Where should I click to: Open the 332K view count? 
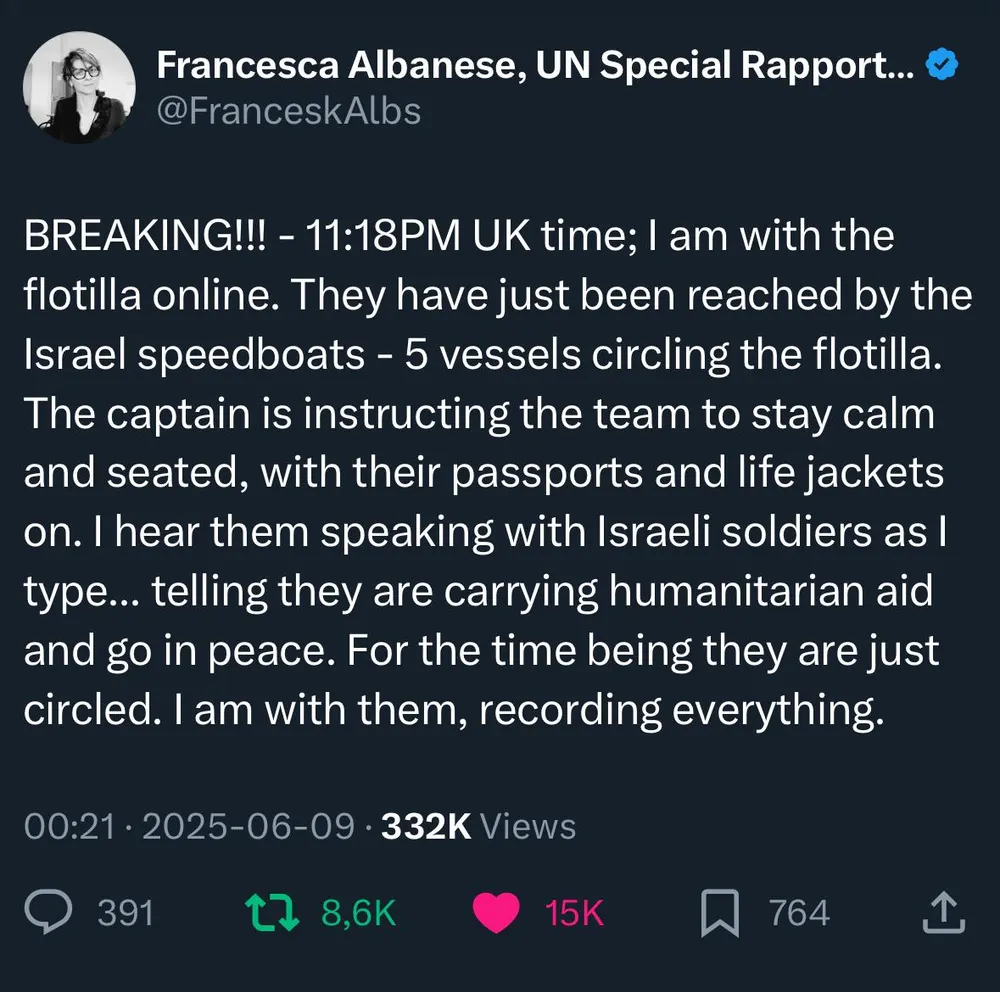pyautogui.click(x=427, y=827)
